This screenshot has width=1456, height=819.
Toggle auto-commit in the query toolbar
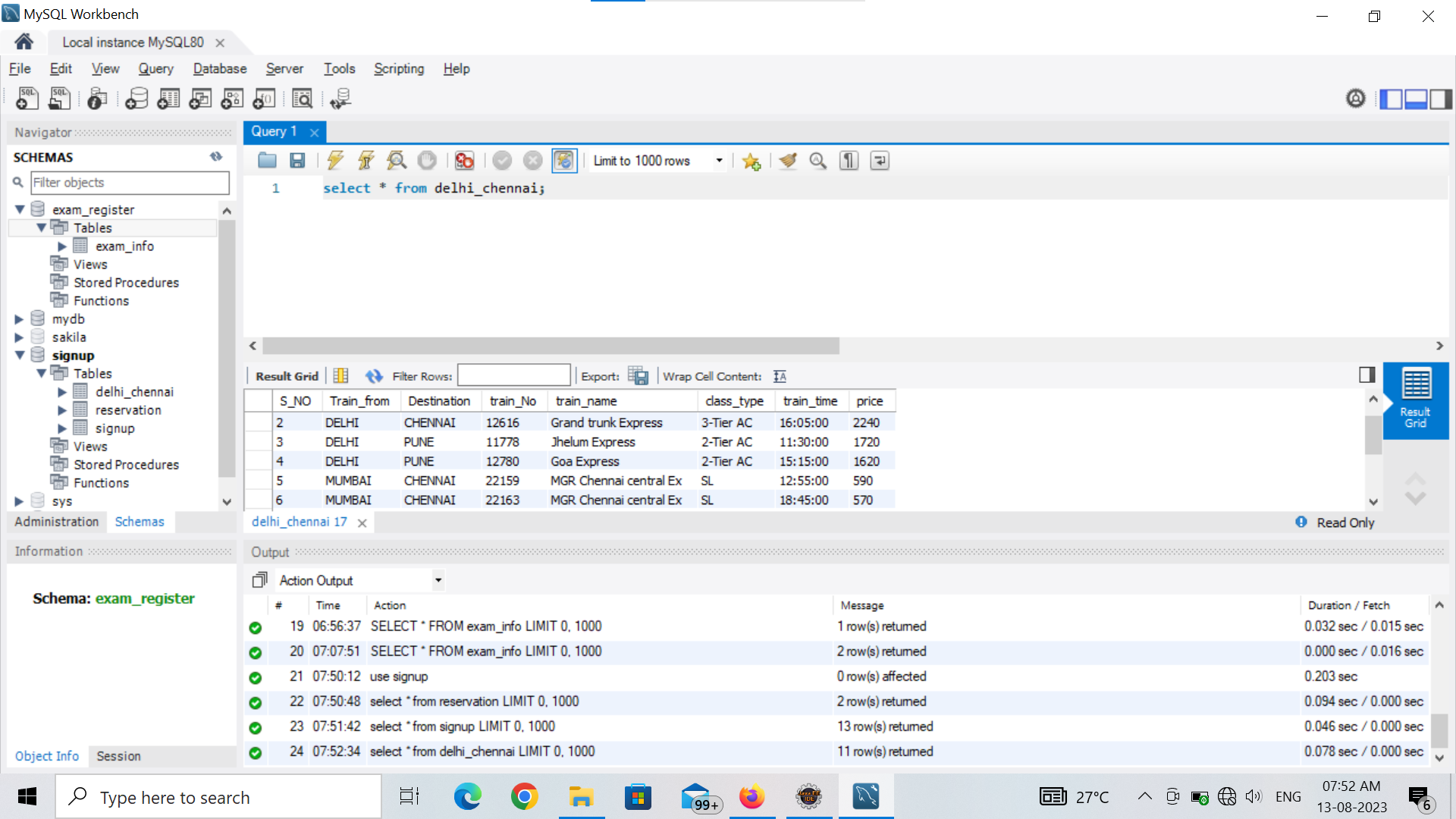[x=565, y=160]
